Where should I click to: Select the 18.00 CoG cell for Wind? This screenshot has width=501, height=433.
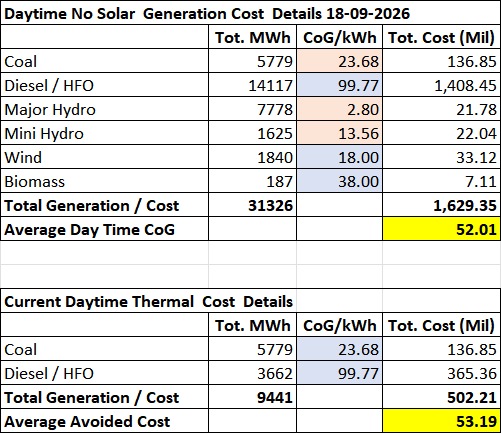tap(339, 157)
